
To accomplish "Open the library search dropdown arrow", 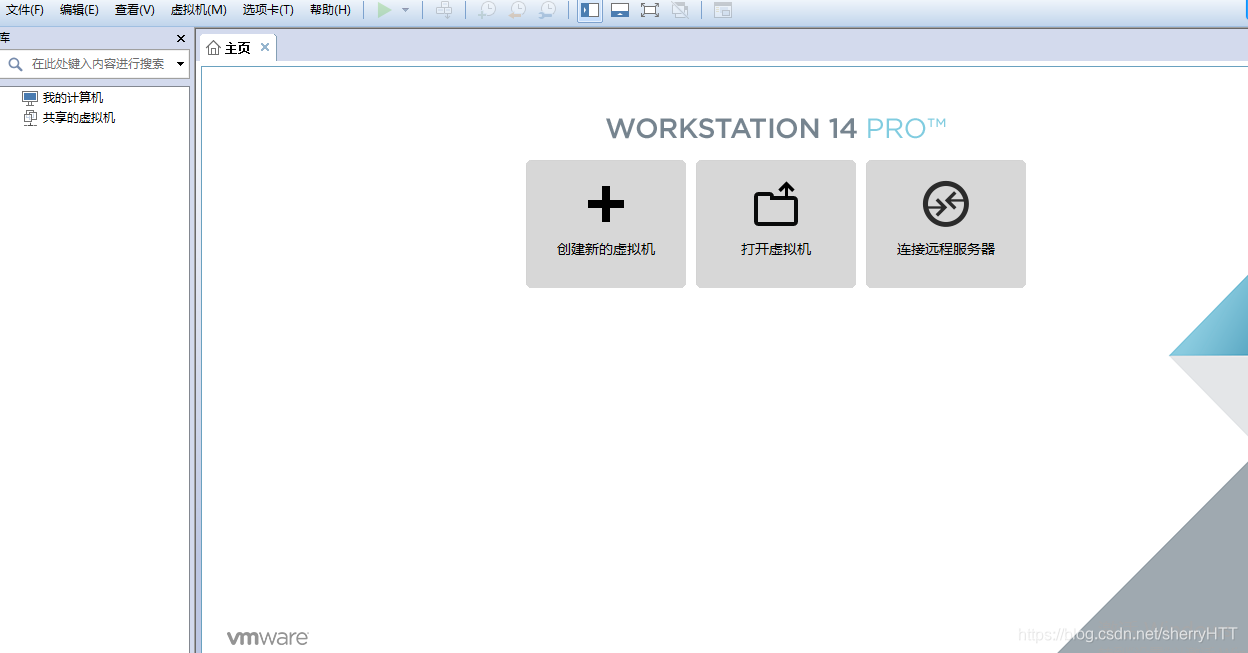I will coord(180,63).
